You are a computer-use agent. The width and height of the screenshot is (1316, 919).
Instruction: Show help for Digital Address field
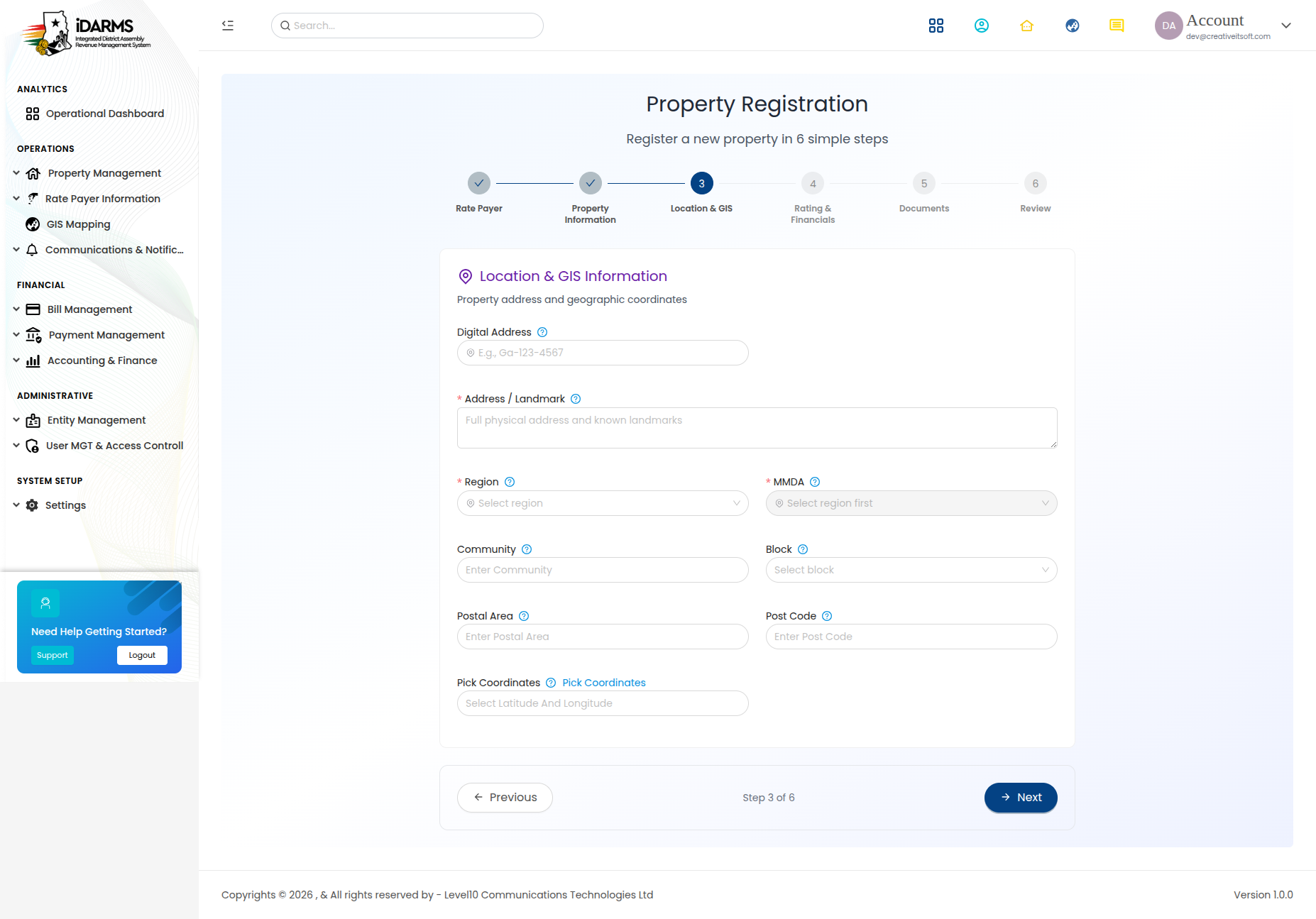pyautogui.click(x=542, y=332)
